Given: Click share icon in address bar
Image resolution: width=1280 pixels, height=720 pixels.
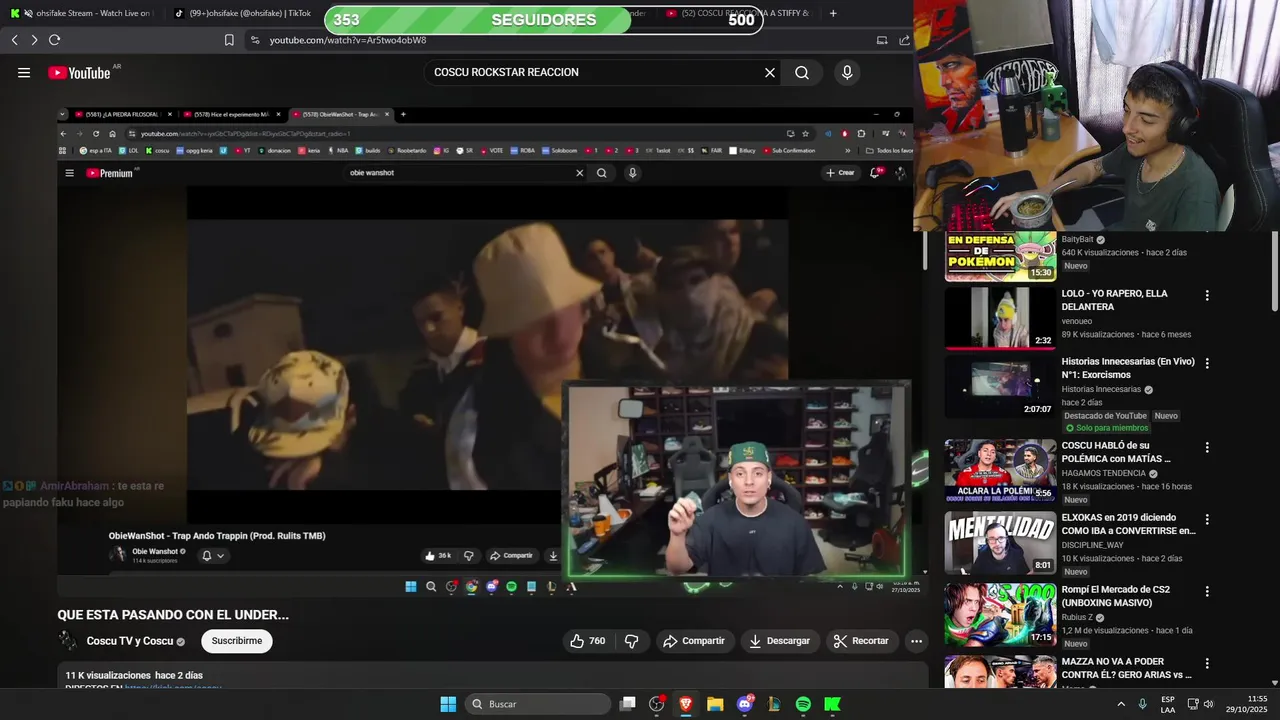Looking at the screenshot, I should 904,40.
